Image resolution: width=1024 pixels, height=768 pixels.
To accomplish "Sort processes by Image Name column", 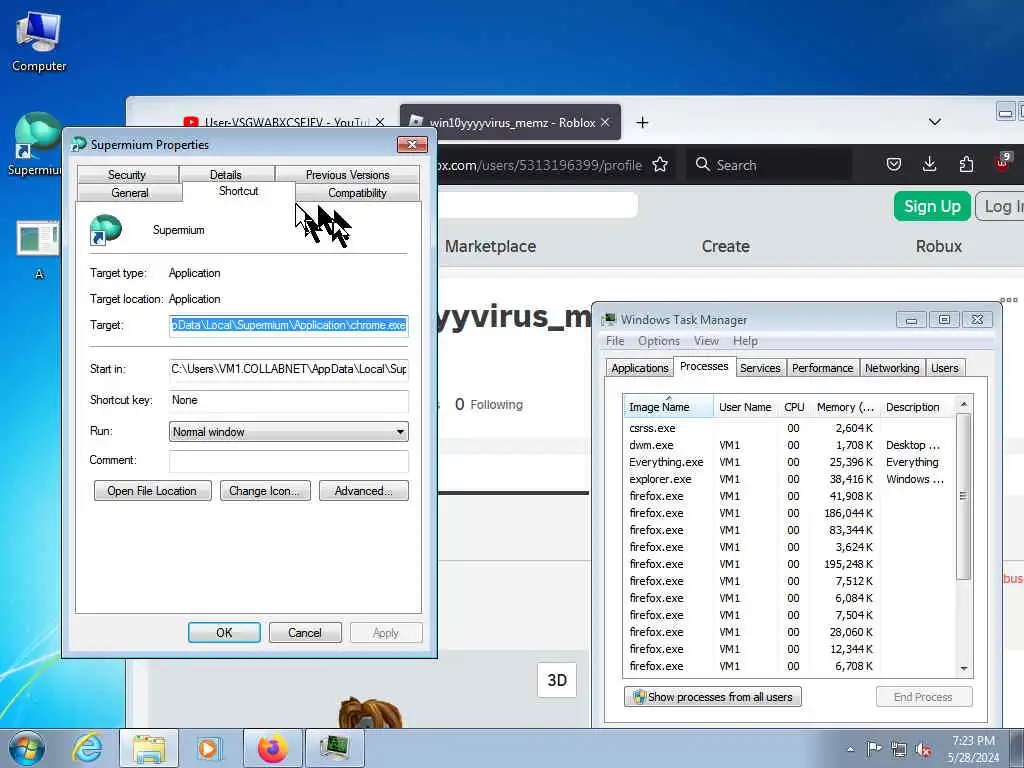I will (668, 407).
